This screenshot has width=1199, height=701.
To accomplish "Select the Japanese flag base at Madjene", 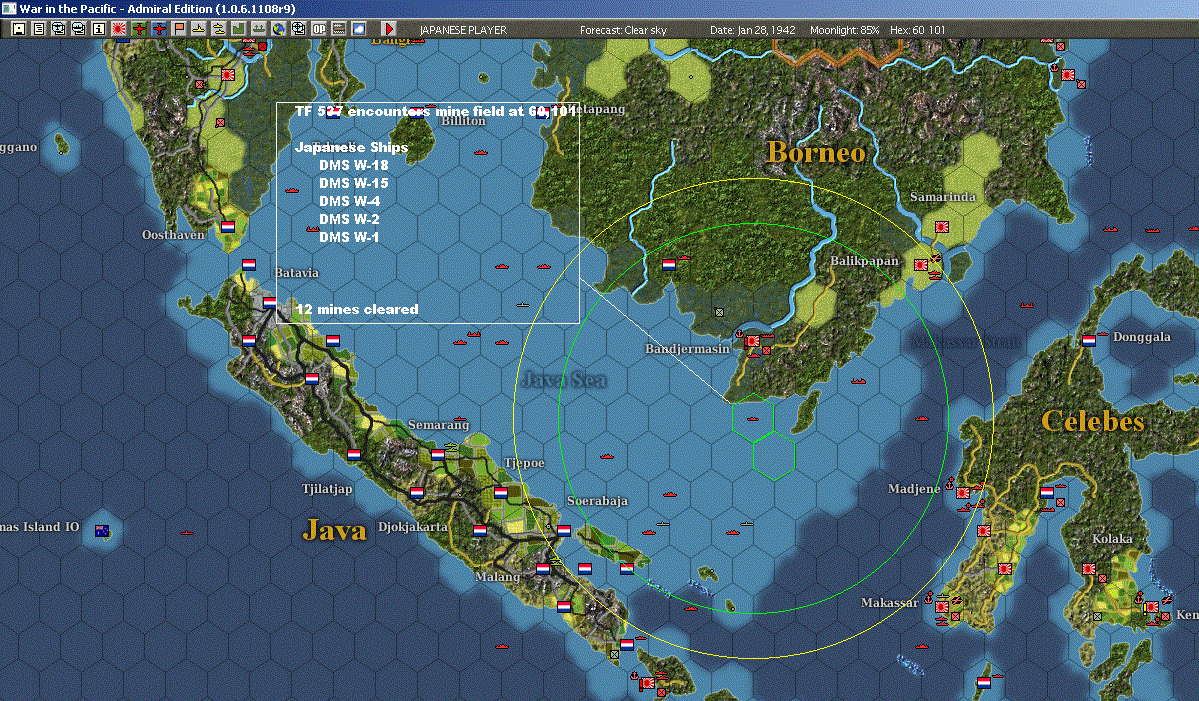I will tap(963, 493).
